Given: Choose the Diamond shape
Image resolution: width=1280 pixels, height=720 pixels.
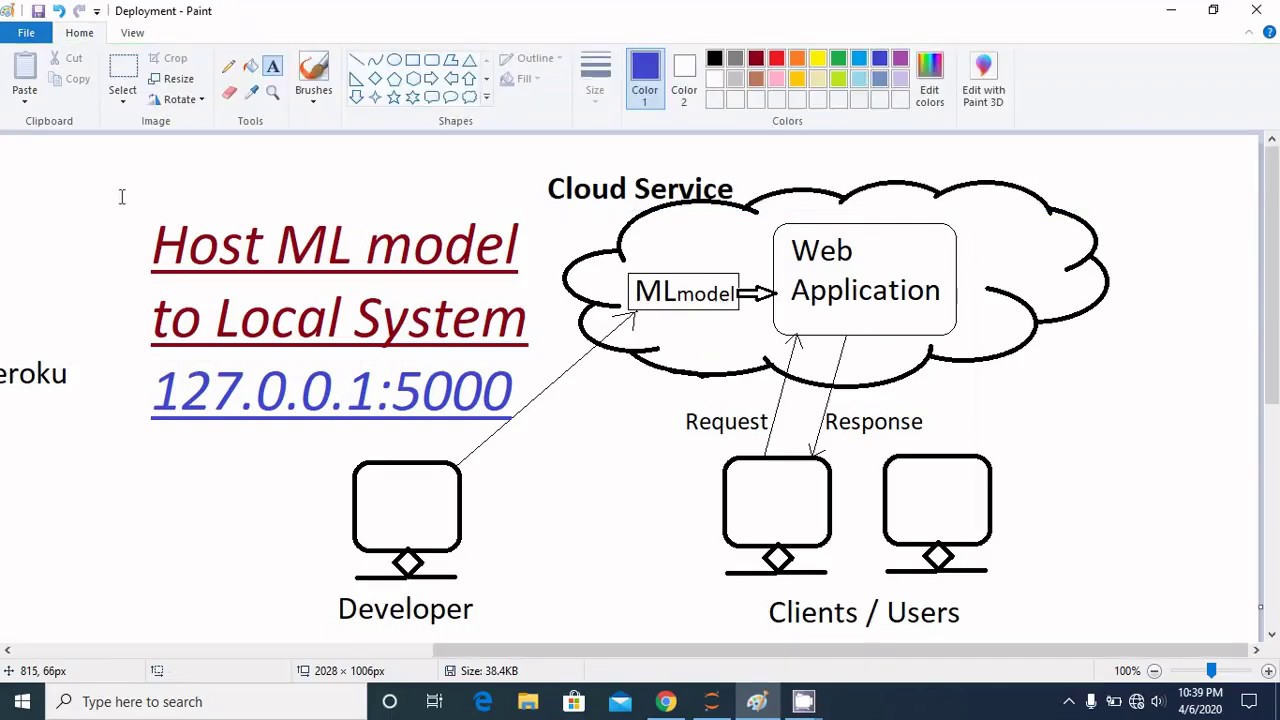Looking at the screenshot, I should tap(375, 79).
